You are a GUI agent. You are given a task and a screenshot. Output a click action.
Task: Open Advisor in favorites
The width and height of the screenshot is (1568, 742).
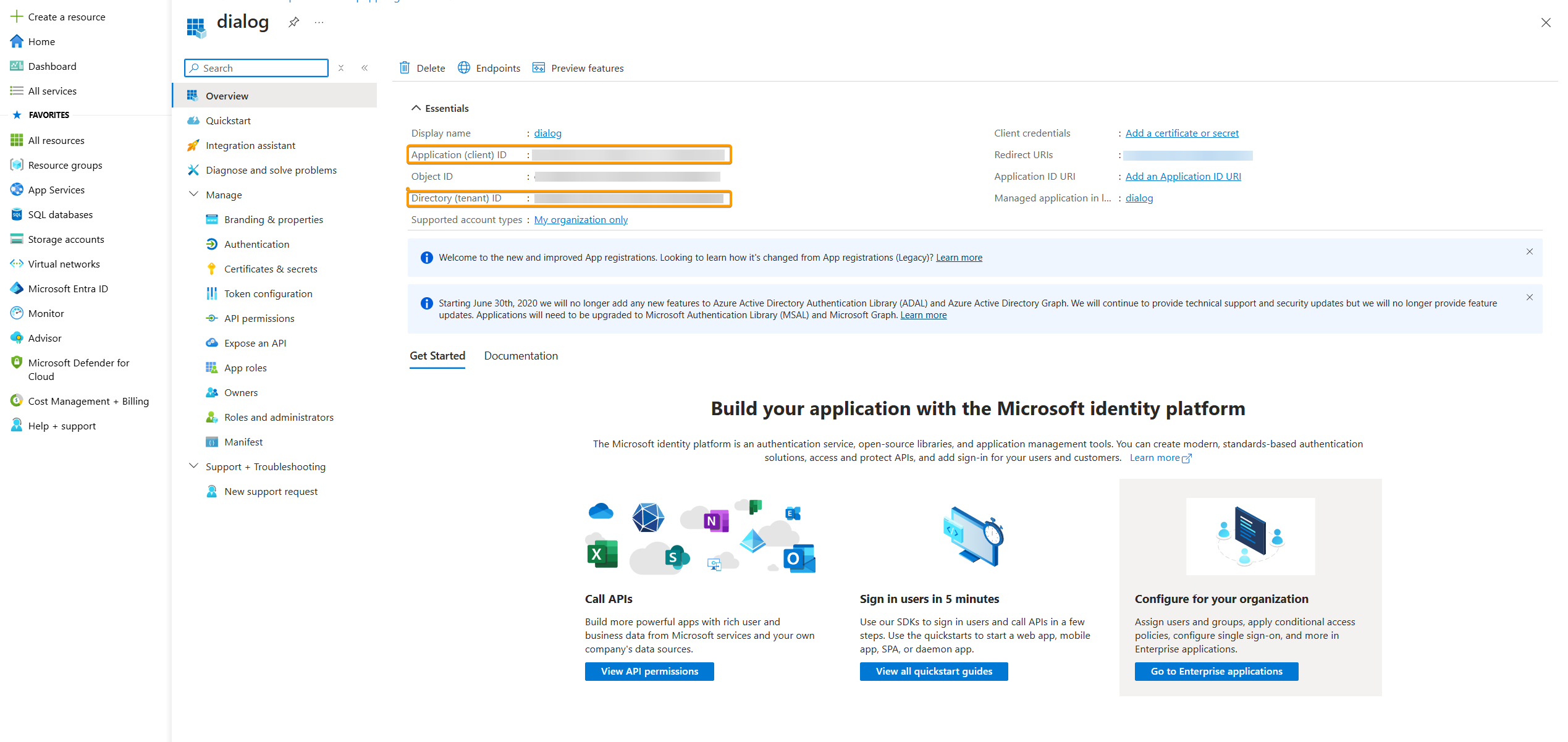(x=44, y=338)
